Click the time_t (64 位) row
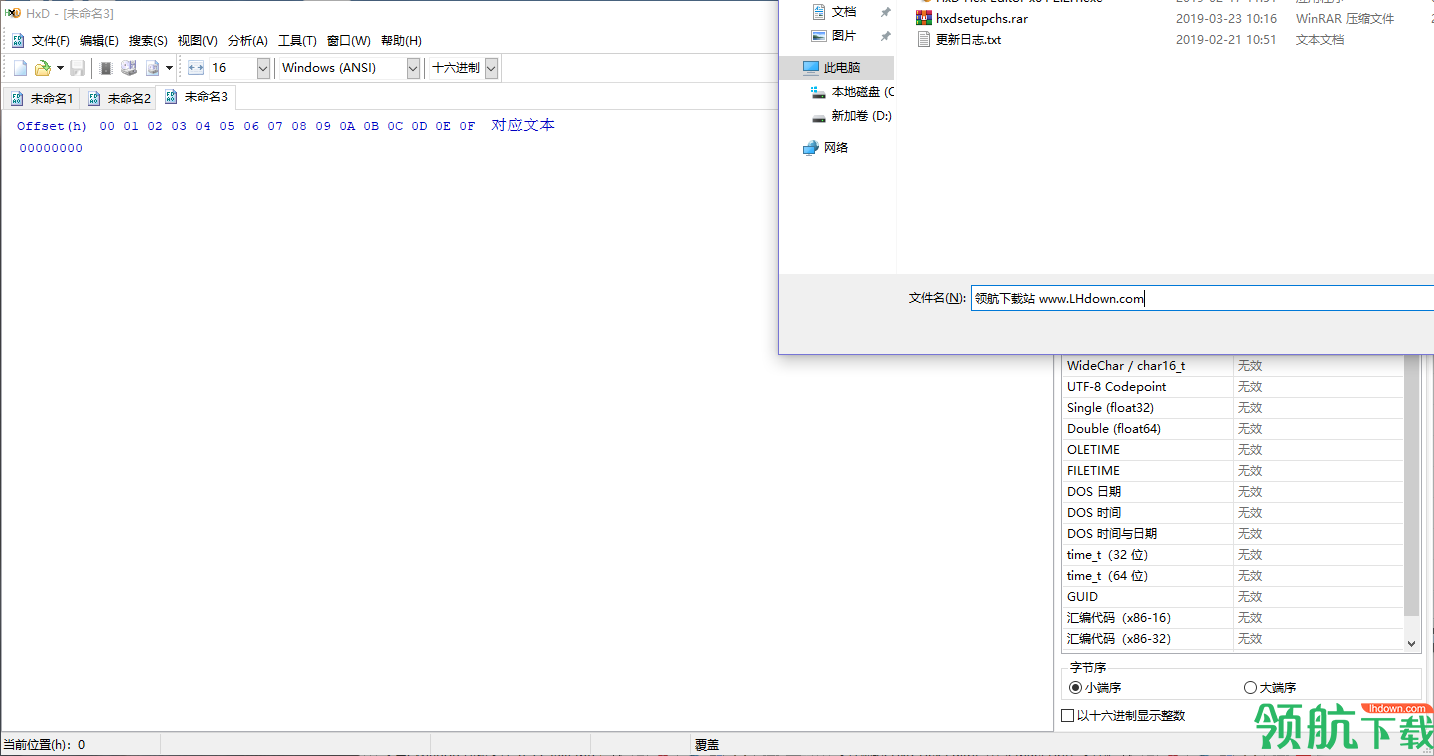Viewport: 1434px width, 756px height. [x=1232, y=576]
